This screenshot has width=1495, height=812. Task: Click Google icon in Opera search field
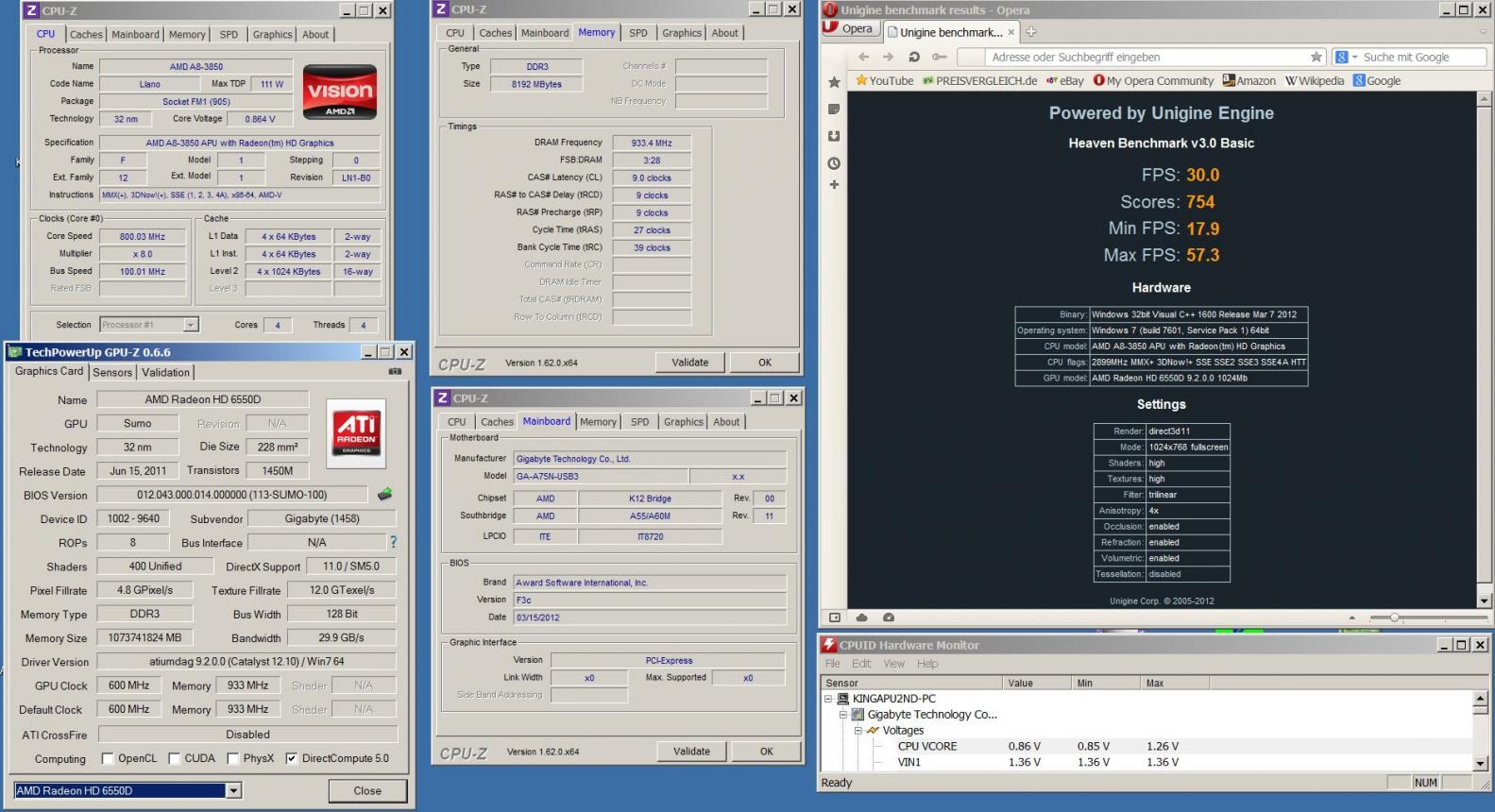[1341, 58]
